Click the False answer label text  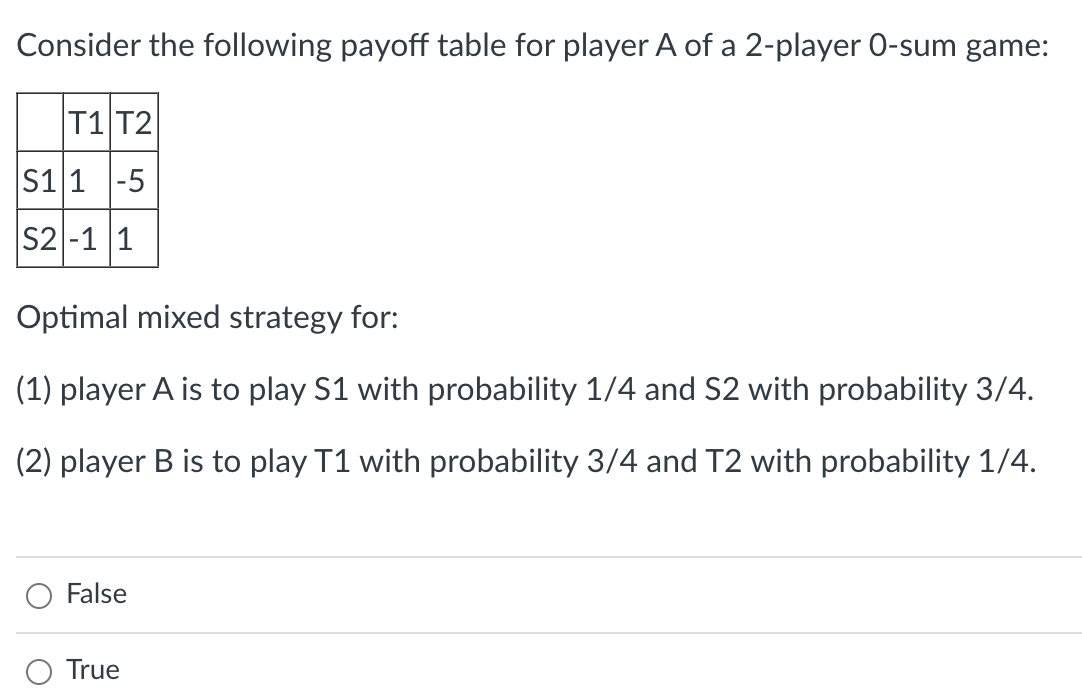click(96, 593)
